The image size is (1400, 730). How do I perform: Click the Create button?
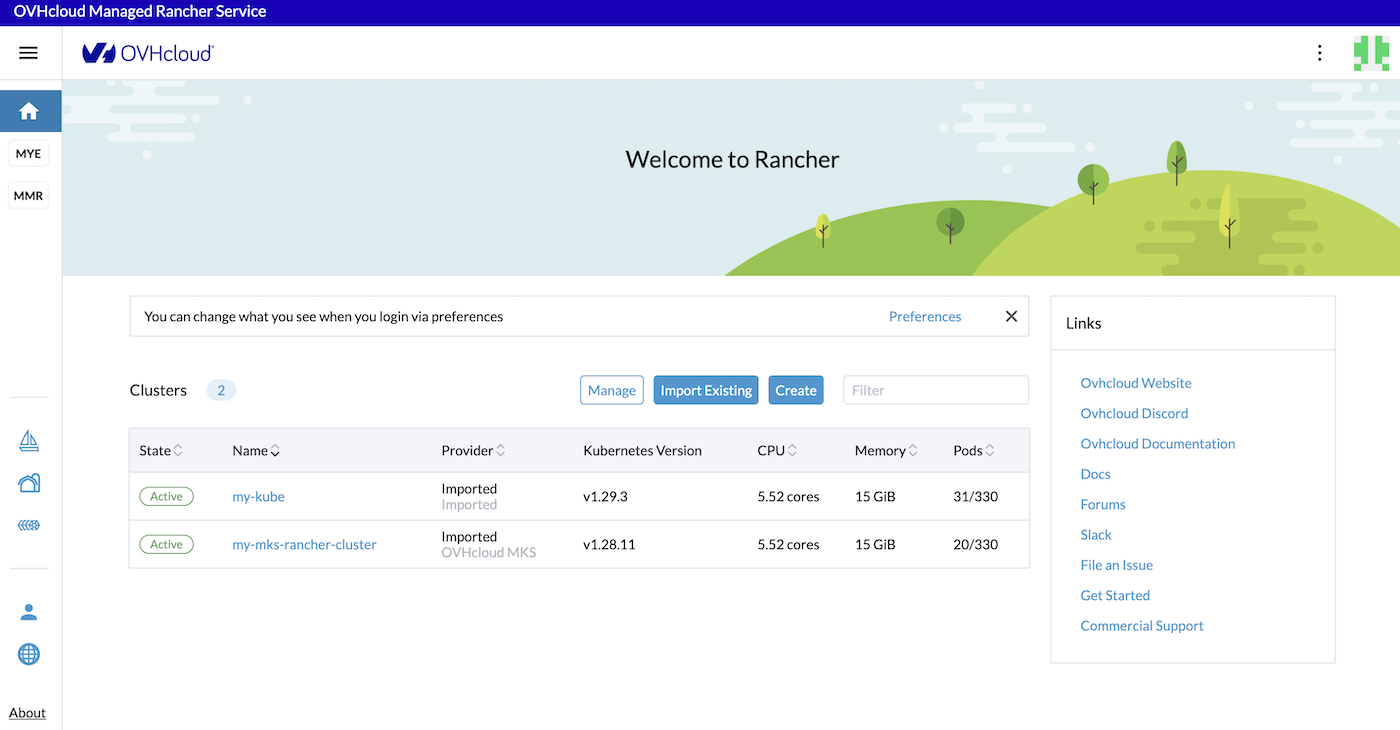(796, 390)
